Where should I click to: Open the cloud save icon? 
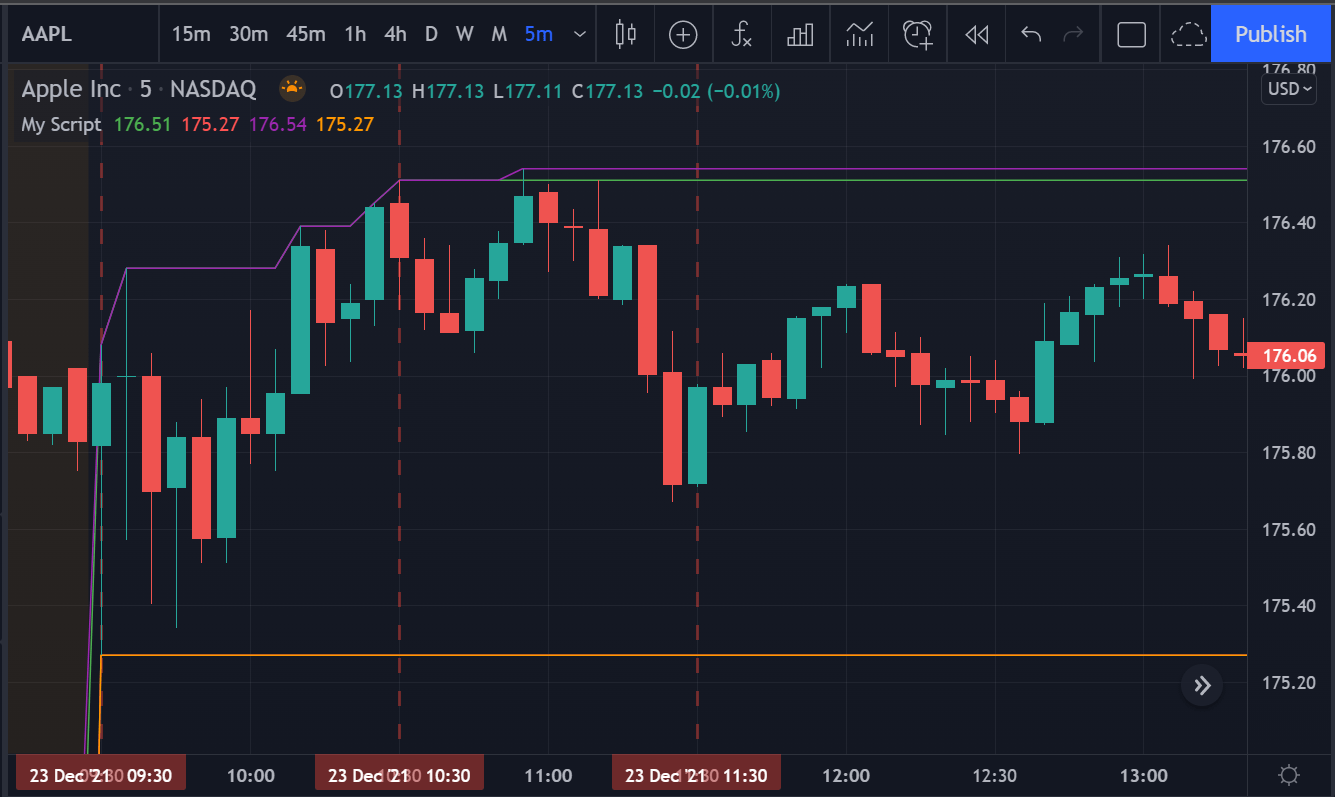(1188, 33)
